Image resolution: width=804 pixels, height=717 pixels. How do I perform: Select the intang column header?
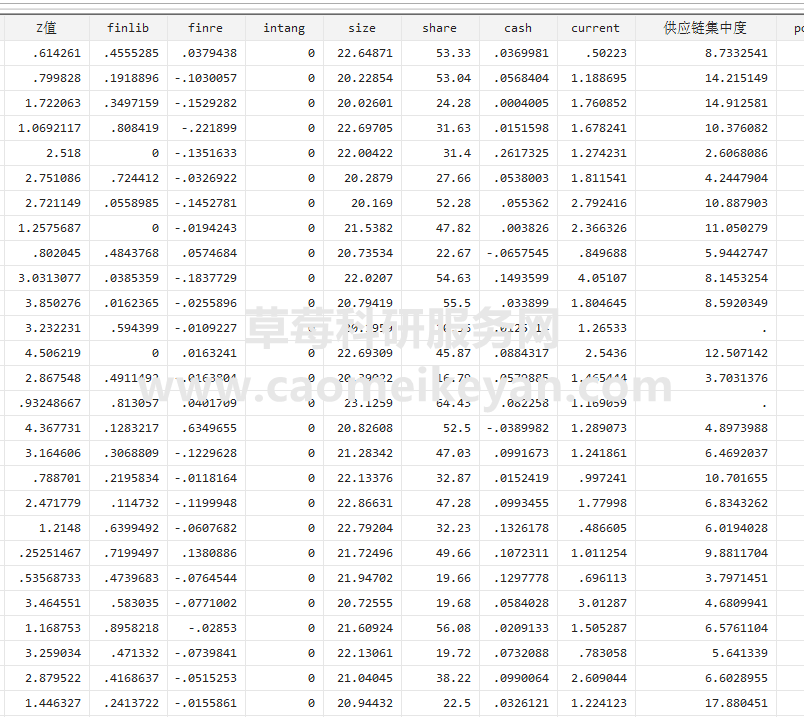coord(284,28)
